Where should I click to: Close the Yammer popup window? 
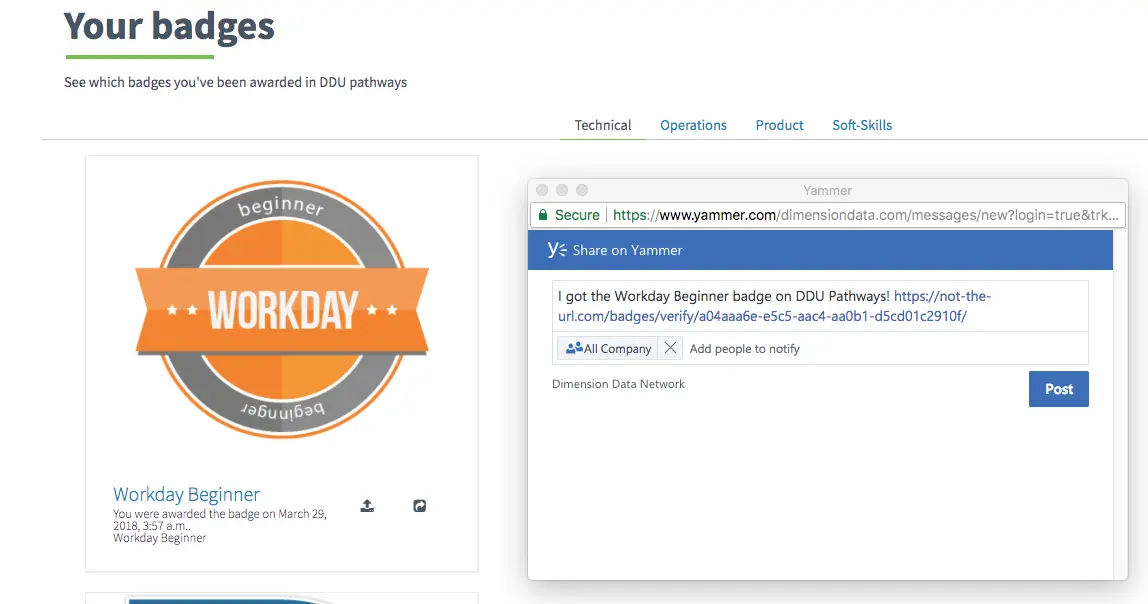[542, 190]
